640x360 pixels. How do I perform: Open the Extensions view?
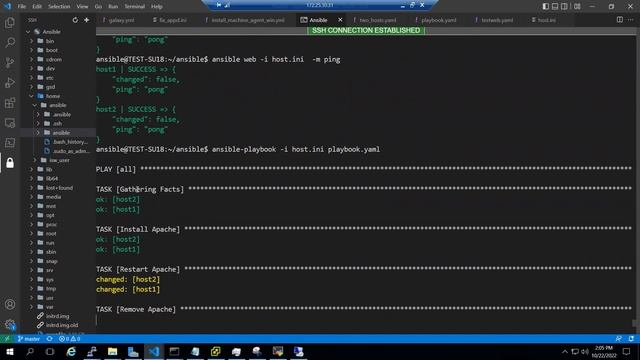[x=10, y=102]
